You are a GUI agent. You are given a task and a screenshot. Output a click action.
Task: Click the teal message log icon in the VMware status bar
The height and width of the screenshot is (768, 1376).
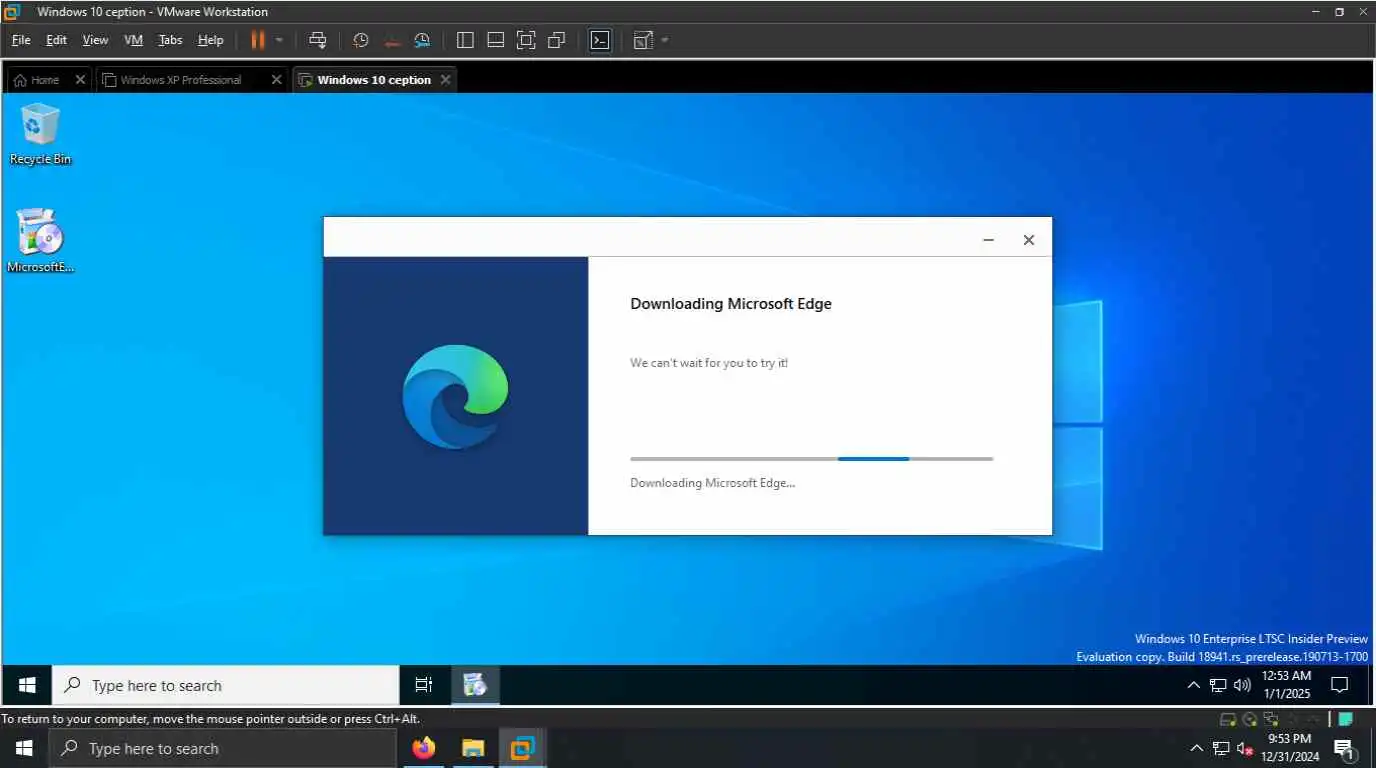(1346, 719)
